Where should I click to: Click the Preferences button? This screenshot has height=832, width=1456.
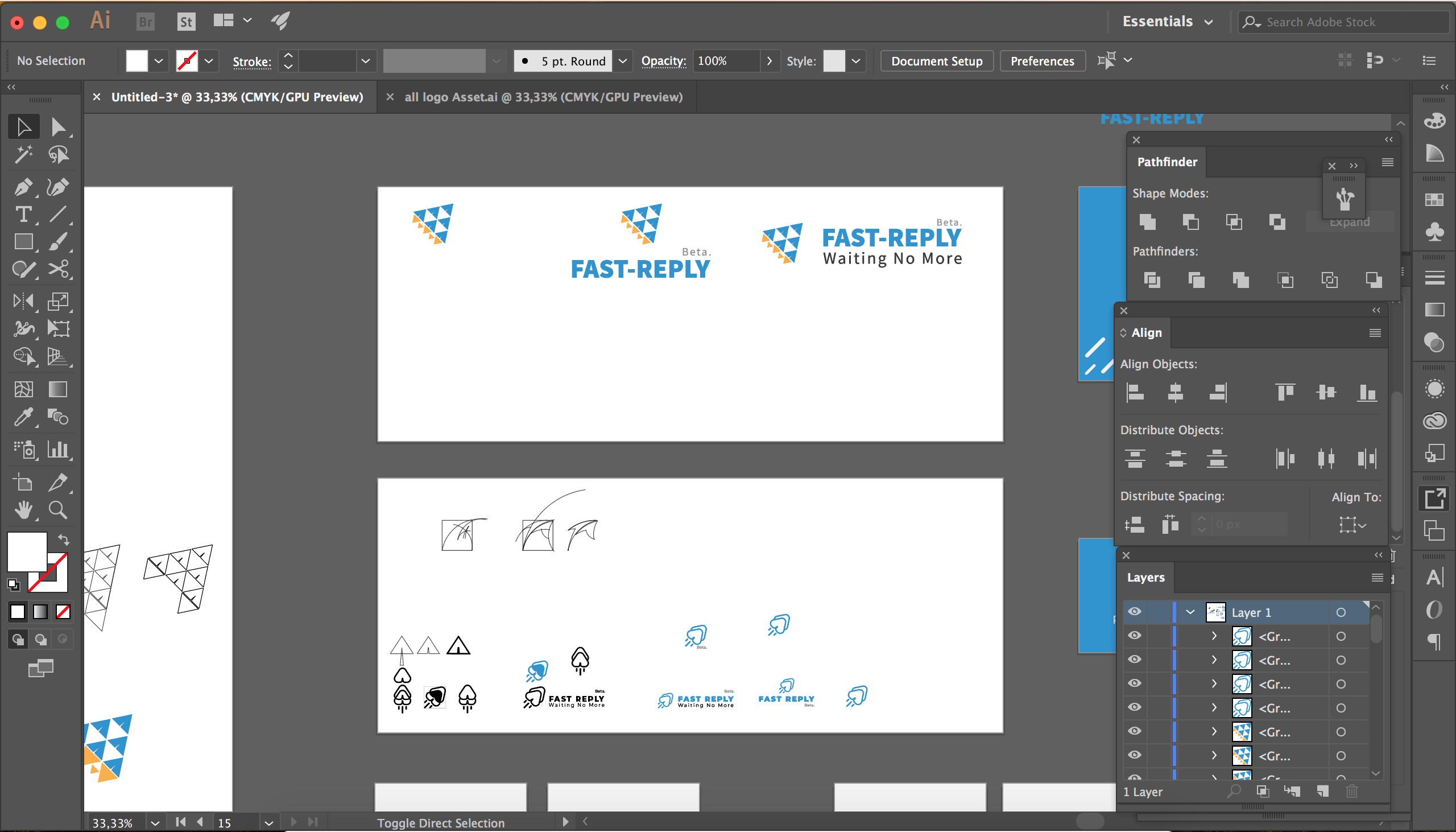tap(1042, 61)
